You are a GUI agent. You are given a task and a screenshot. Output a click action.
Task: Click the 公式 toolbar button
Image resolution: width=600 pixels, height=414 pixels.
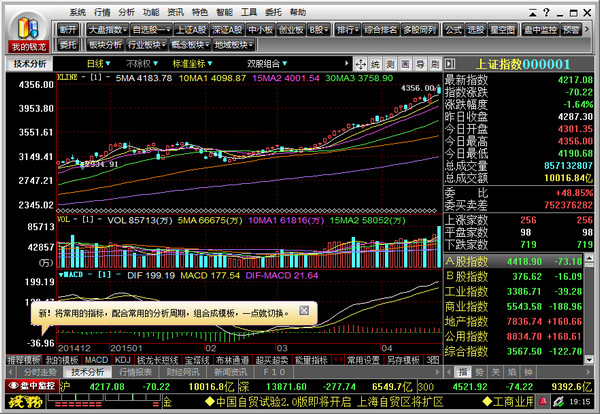pyautogui.click(x=453, y=29)
